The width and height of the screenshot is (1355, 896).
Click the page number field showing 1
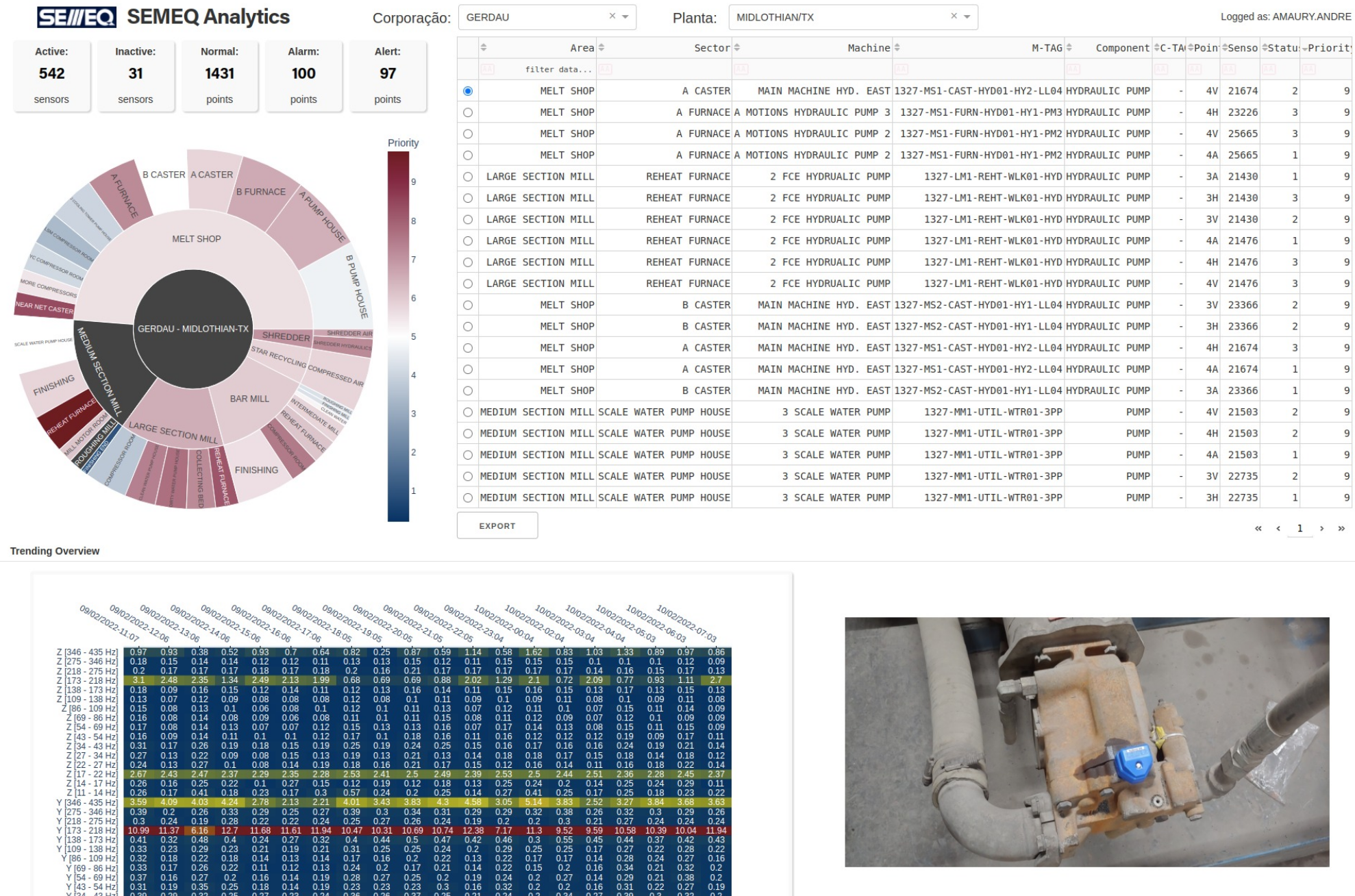(1300, 528)
